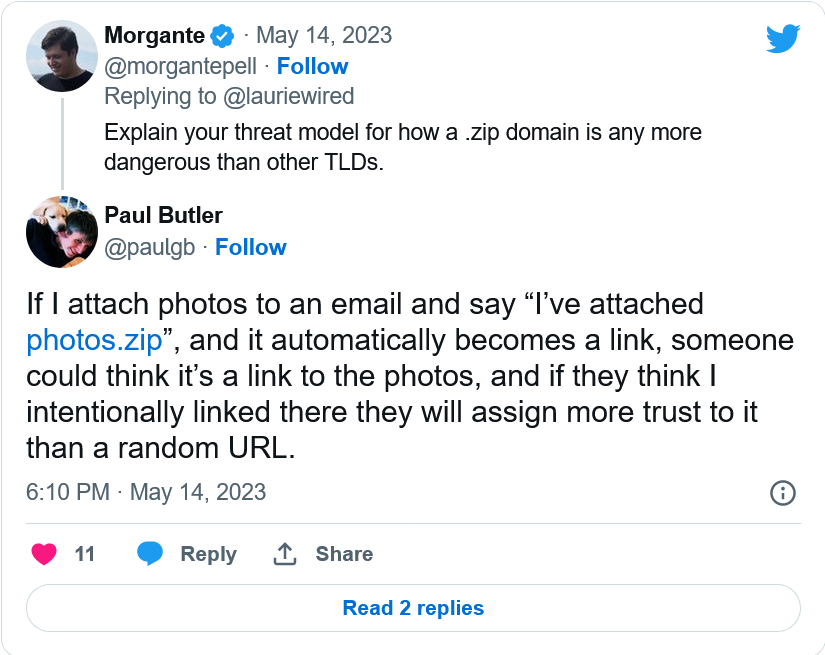Viewport: 825px width, 655px height.
Task: Click the May 14, 2023 header date
Action: tap(324, 36)
